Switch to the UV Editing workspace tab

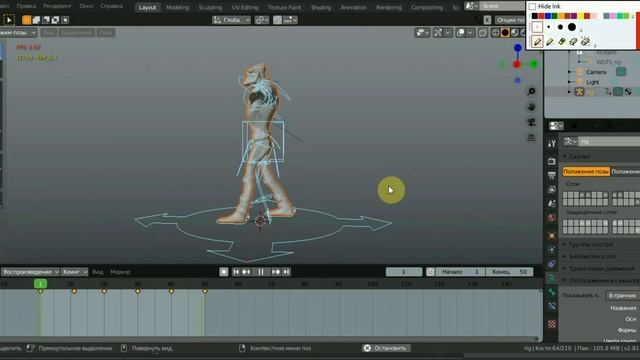(x=245, y=7)
